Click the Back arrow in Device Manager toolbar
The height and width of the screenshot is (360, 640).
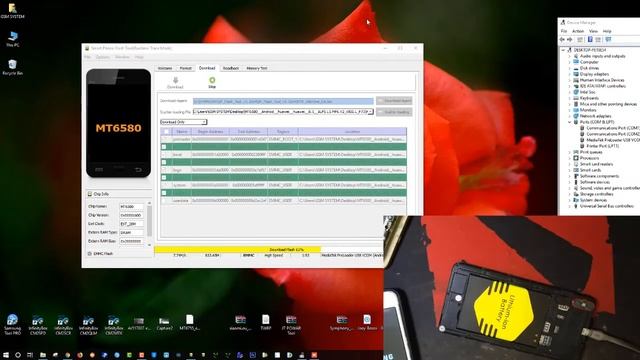[562, 40]
